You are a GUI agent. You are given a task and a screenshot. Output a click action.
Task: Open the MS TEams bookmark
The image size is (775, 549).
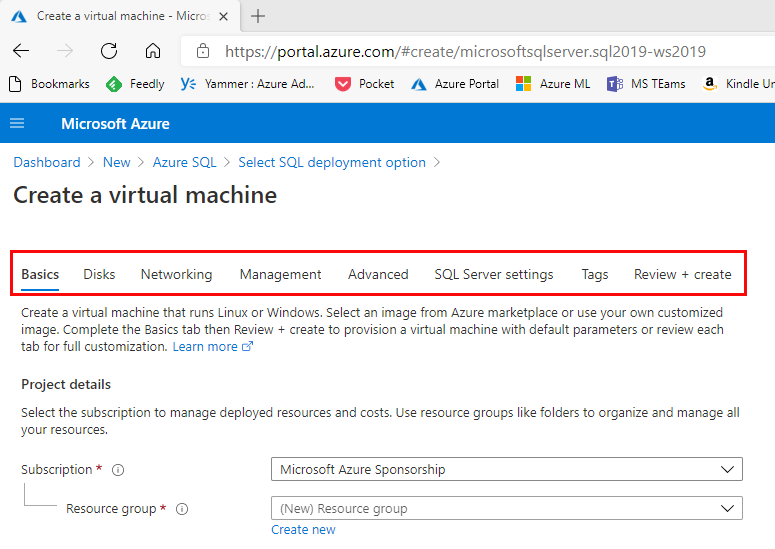click(646, 84)
